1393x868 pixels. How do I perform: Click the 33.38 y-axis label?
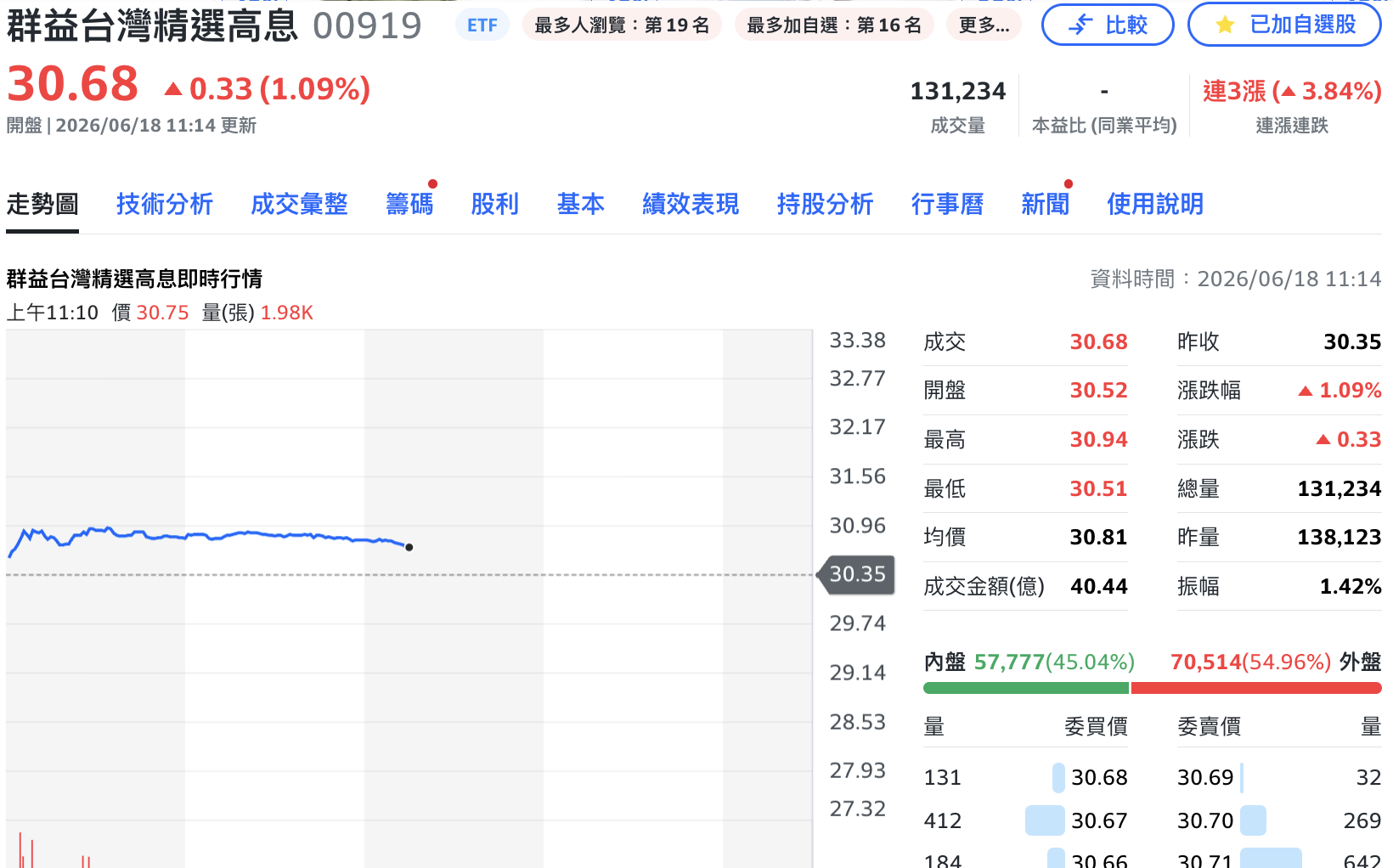(x=857, y=340)
